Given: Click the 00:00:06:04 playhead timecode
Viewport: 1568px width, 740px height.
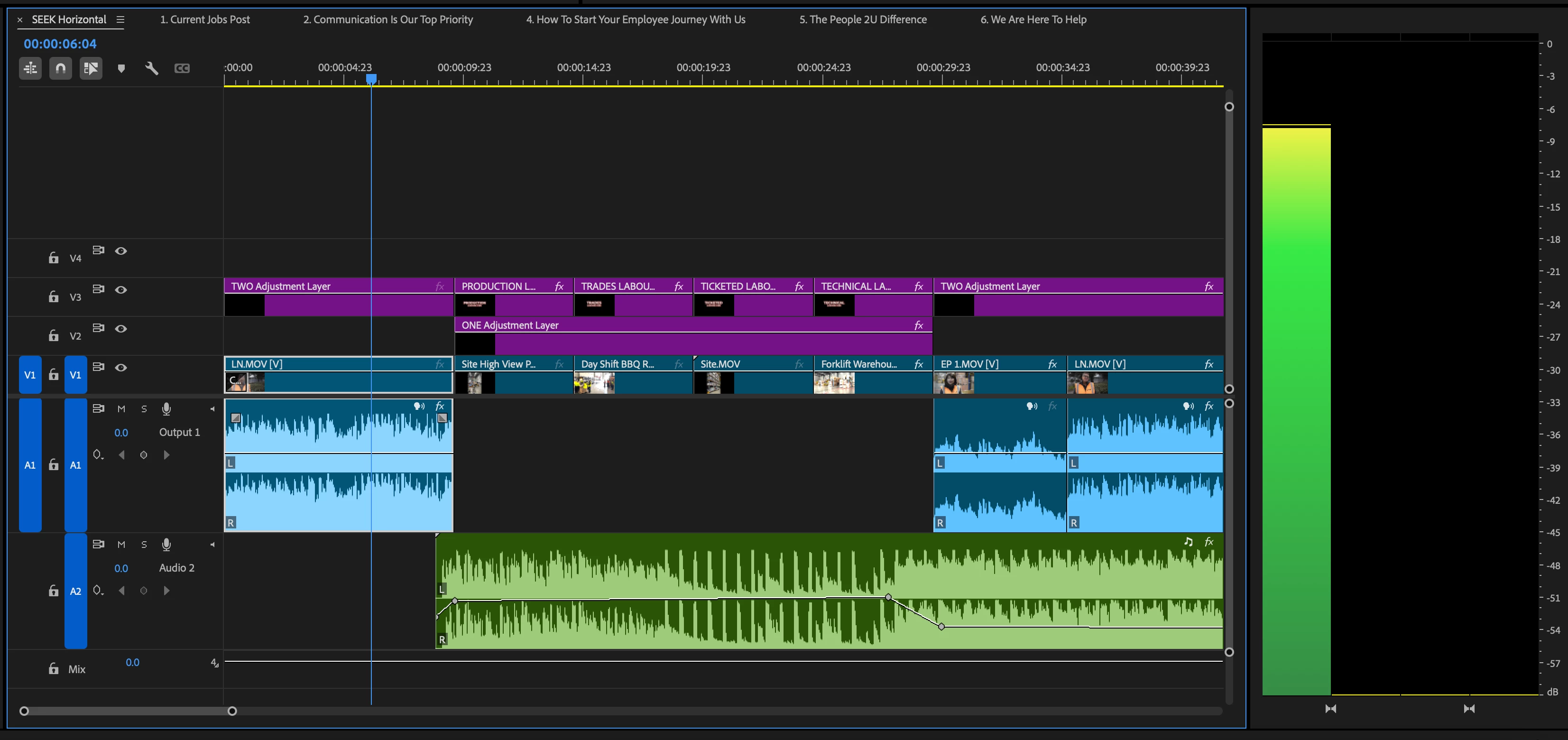Looking at the screenshot, I should coord(60,44).
